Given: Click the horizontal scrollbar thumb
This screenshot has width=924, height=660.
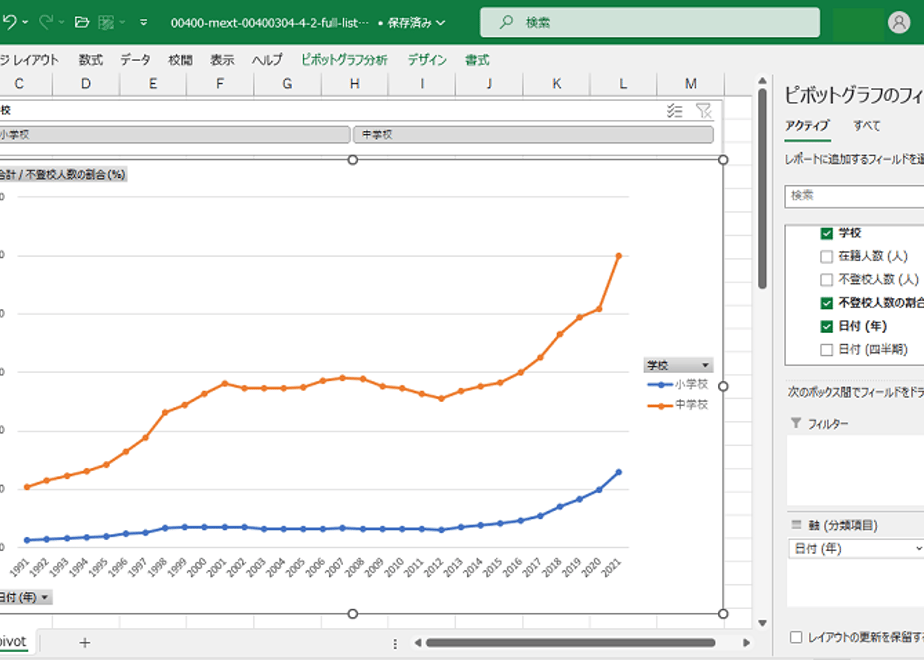Looking at the screenshot, I should click(x=570, y=642).
